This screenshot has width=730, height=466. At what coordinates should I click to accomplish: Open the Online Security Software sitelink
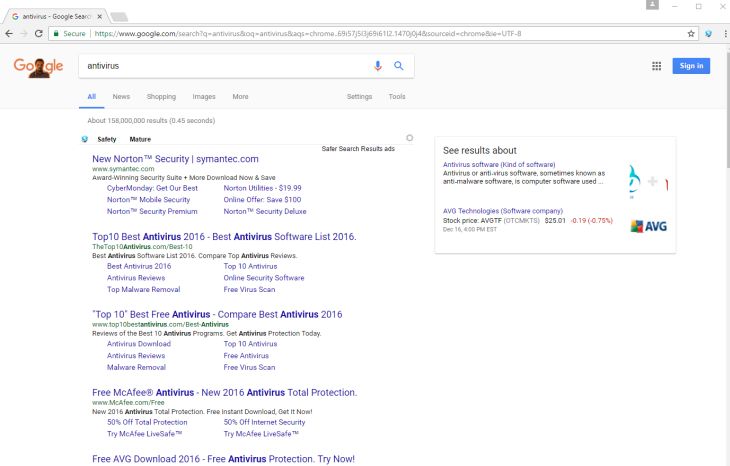(x=264, y=278)
